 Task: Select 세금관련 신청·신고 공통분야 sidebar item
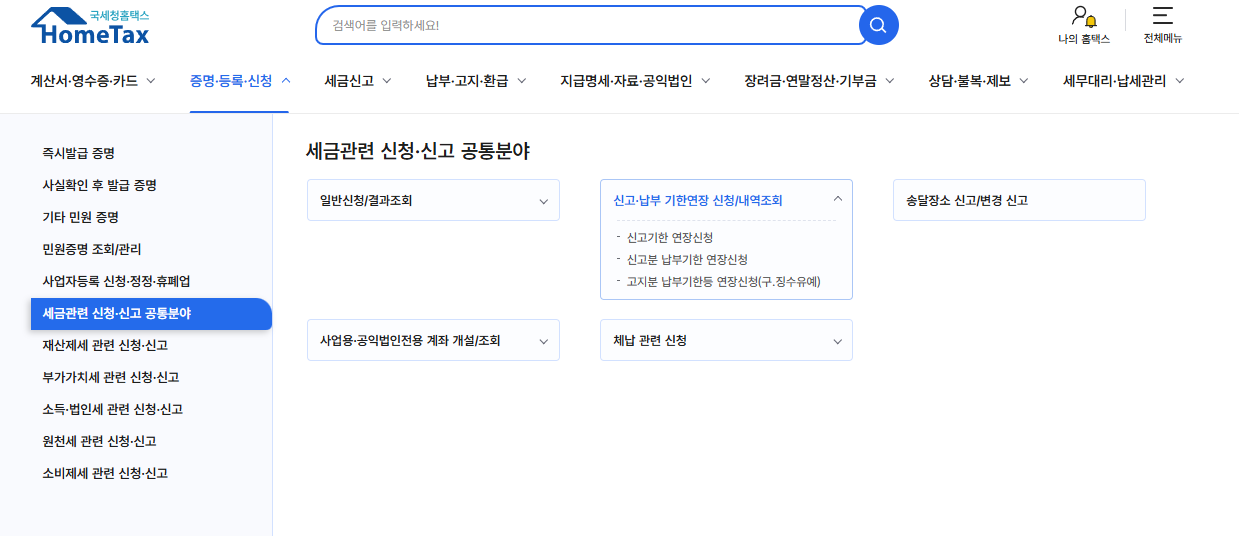[151, 313]
